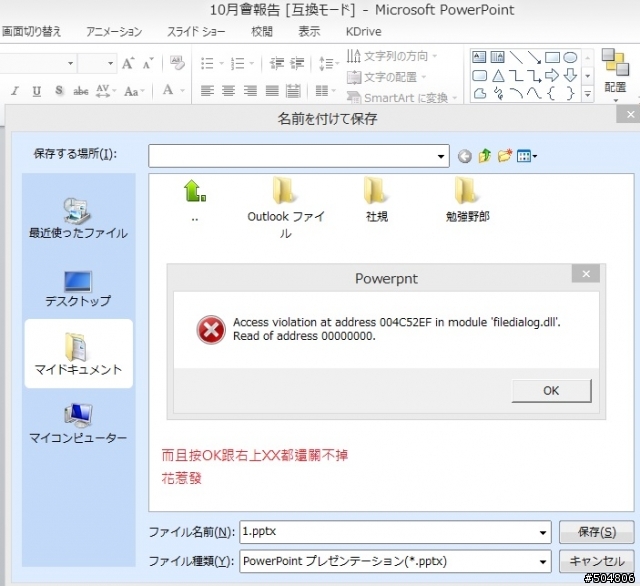The height and width of the screenshot is (586, 640).
Task: Click the clear formatting icon
Action: click(177, 63)
